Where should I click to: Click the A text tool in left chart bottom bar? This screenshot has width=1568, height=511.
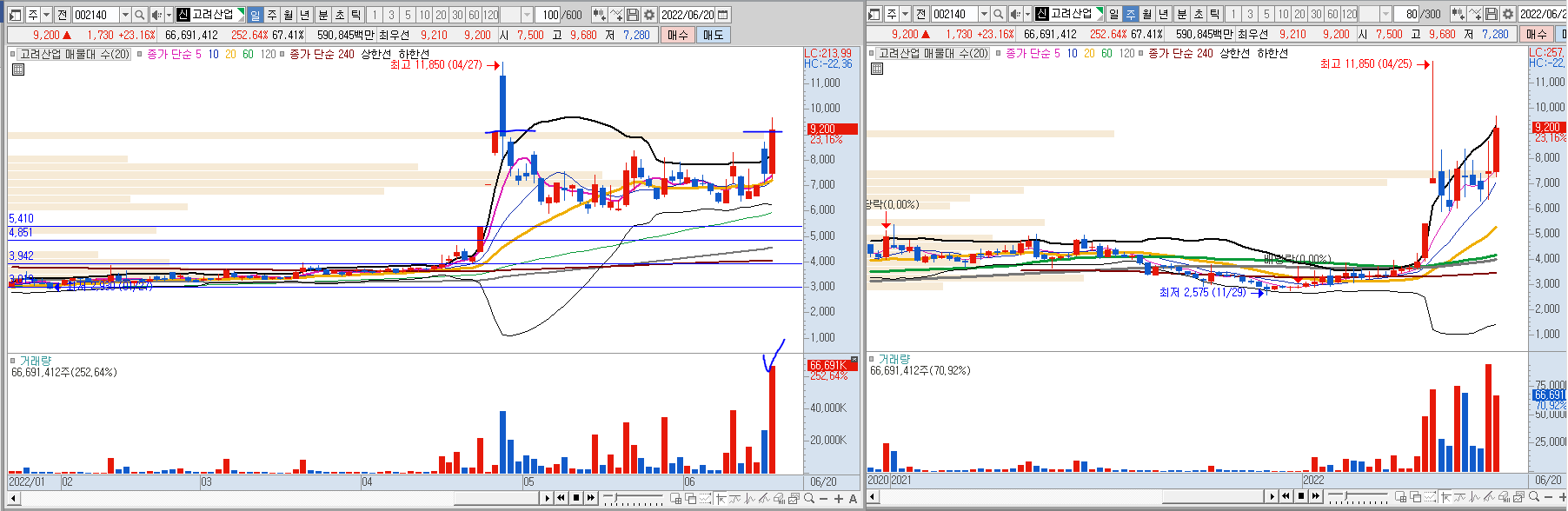point(853,498)
